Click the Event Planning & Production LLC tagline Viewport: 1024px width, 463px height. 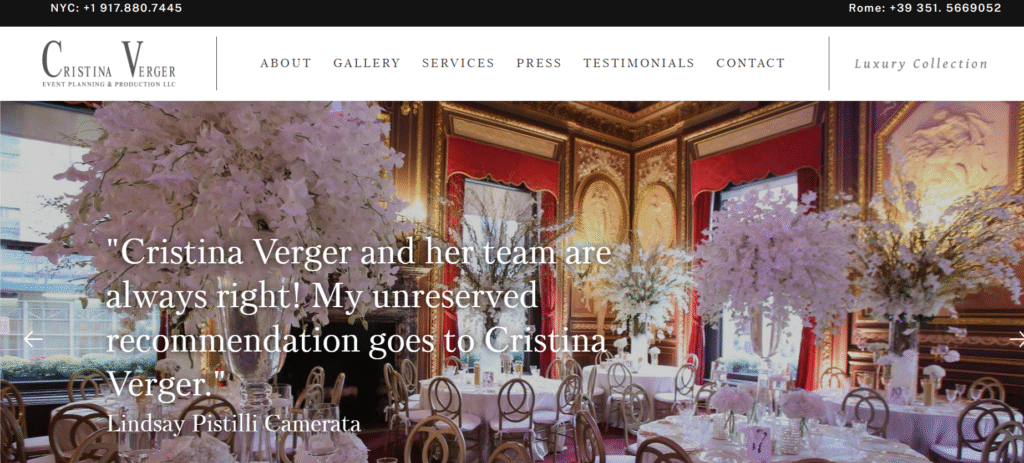109,84
